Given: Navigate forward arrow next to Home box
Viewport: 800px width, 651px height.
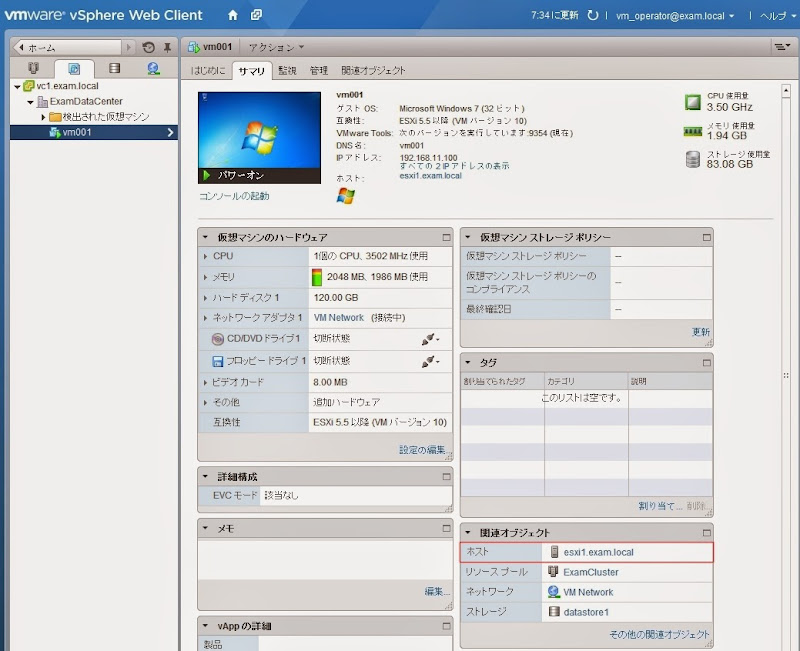Looking at the screenshot, I should (128, 47).
